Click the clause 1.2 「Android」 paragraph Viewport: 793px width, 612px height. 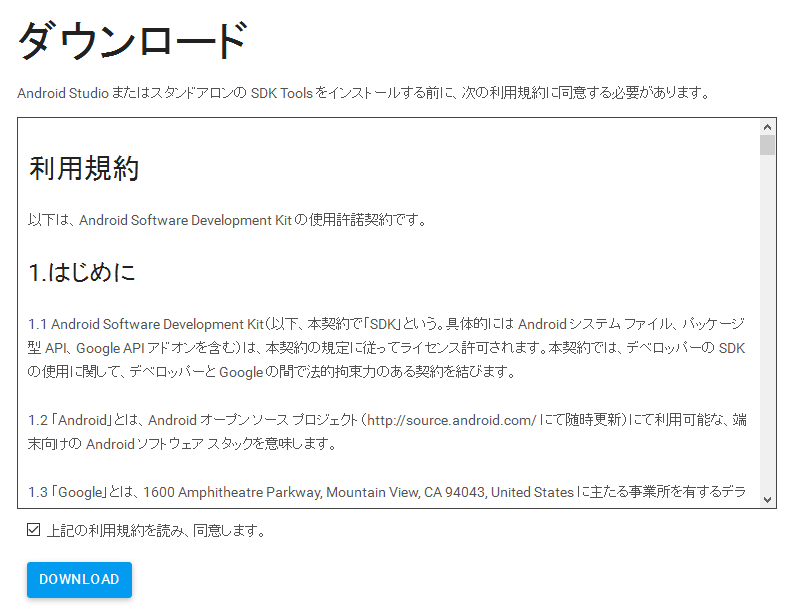pos(387,432)
